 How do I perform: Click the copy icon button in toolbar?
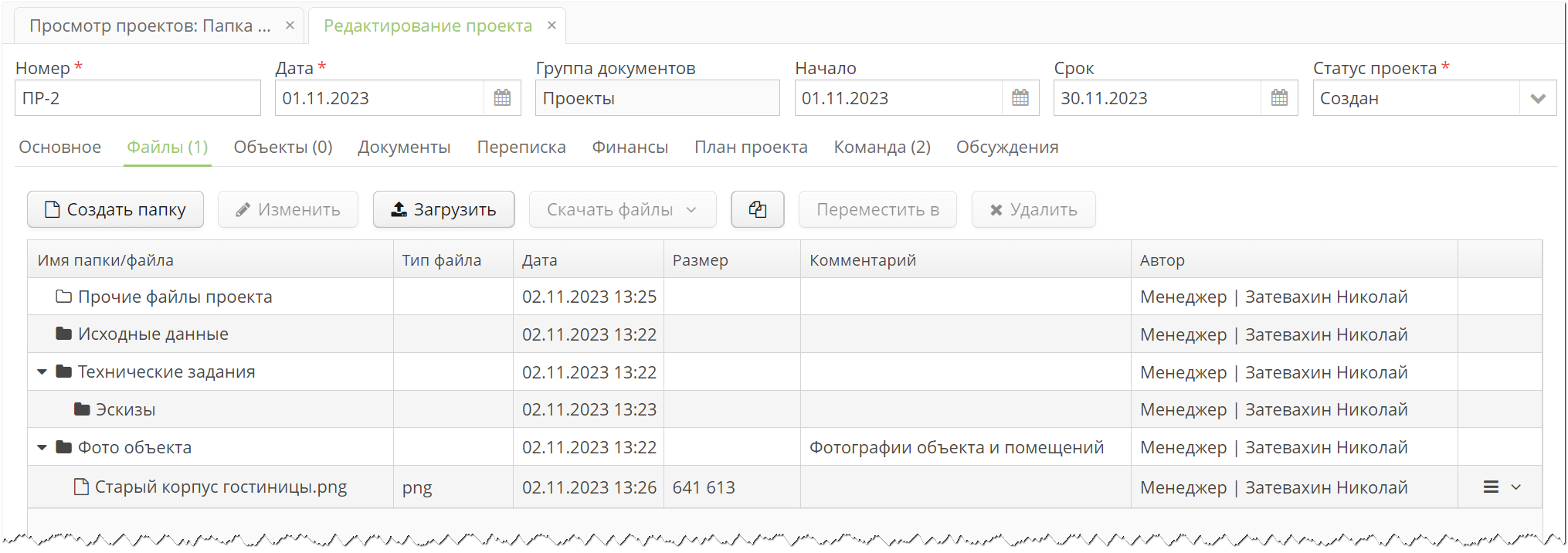pos(757,209)
